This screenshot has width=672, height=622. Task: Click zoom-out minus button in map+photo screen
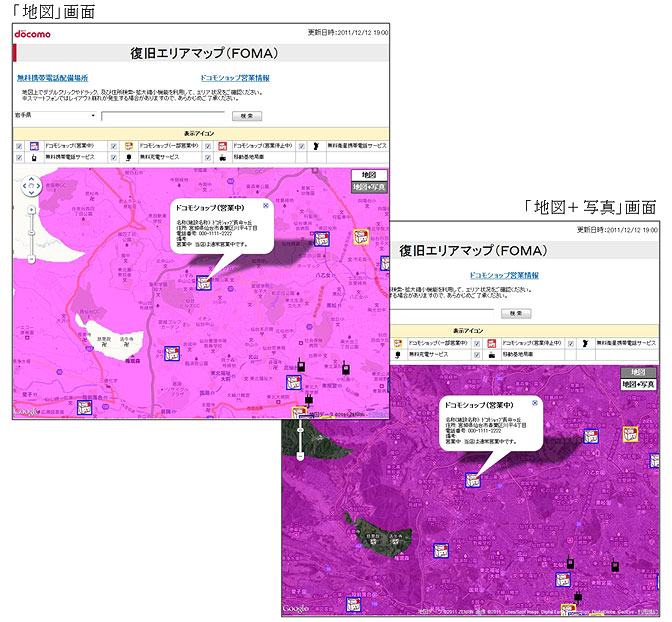pos(300,456)
